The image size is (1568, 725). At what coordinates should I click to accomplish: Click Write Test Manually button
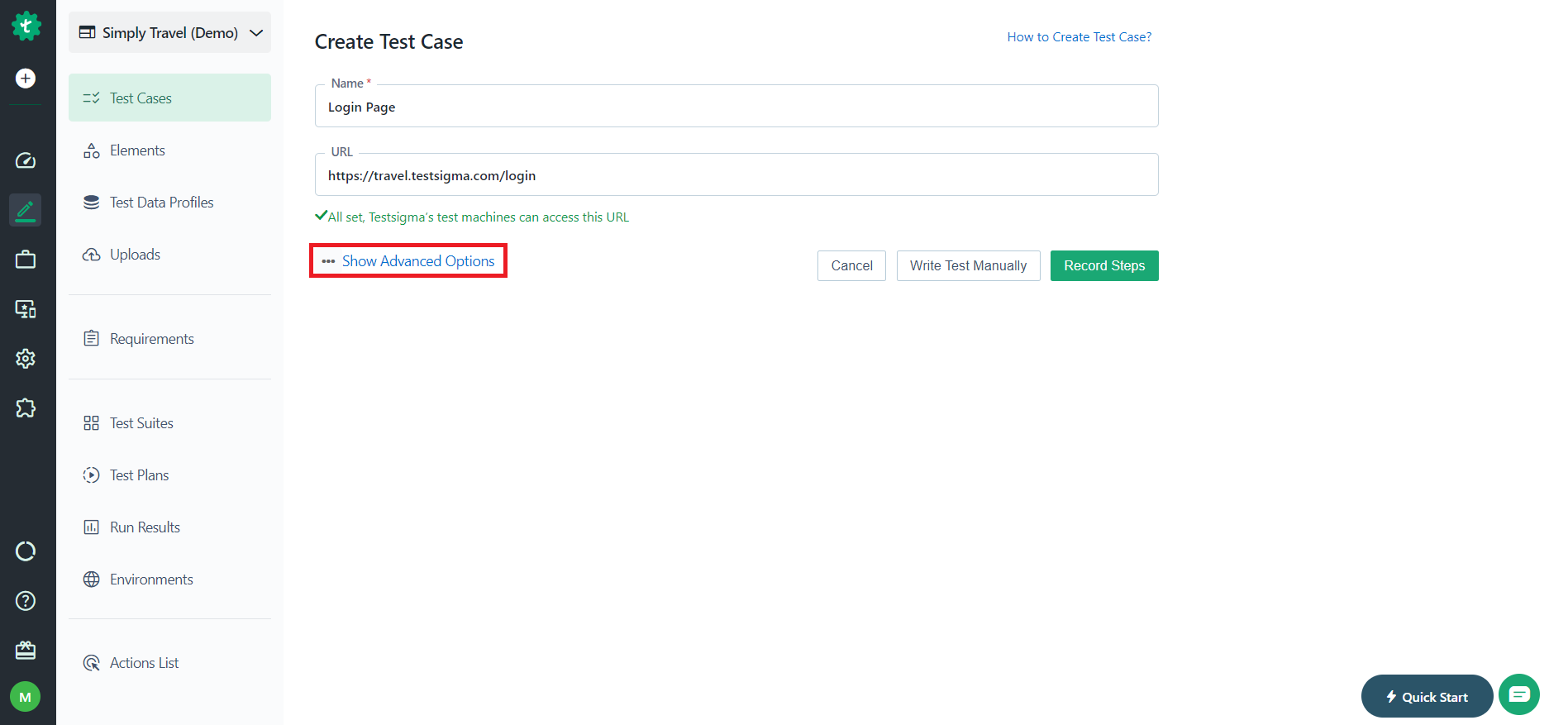coord(968,265)
